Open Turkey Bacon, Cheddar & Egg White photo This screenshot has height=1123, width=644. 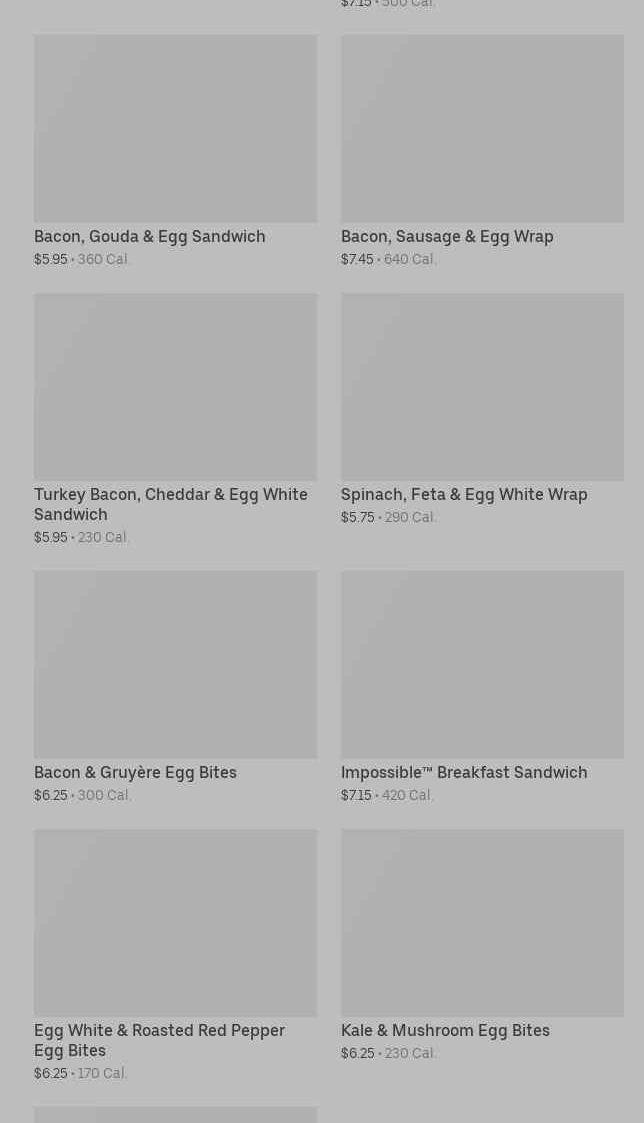click(x=175, y=386)
